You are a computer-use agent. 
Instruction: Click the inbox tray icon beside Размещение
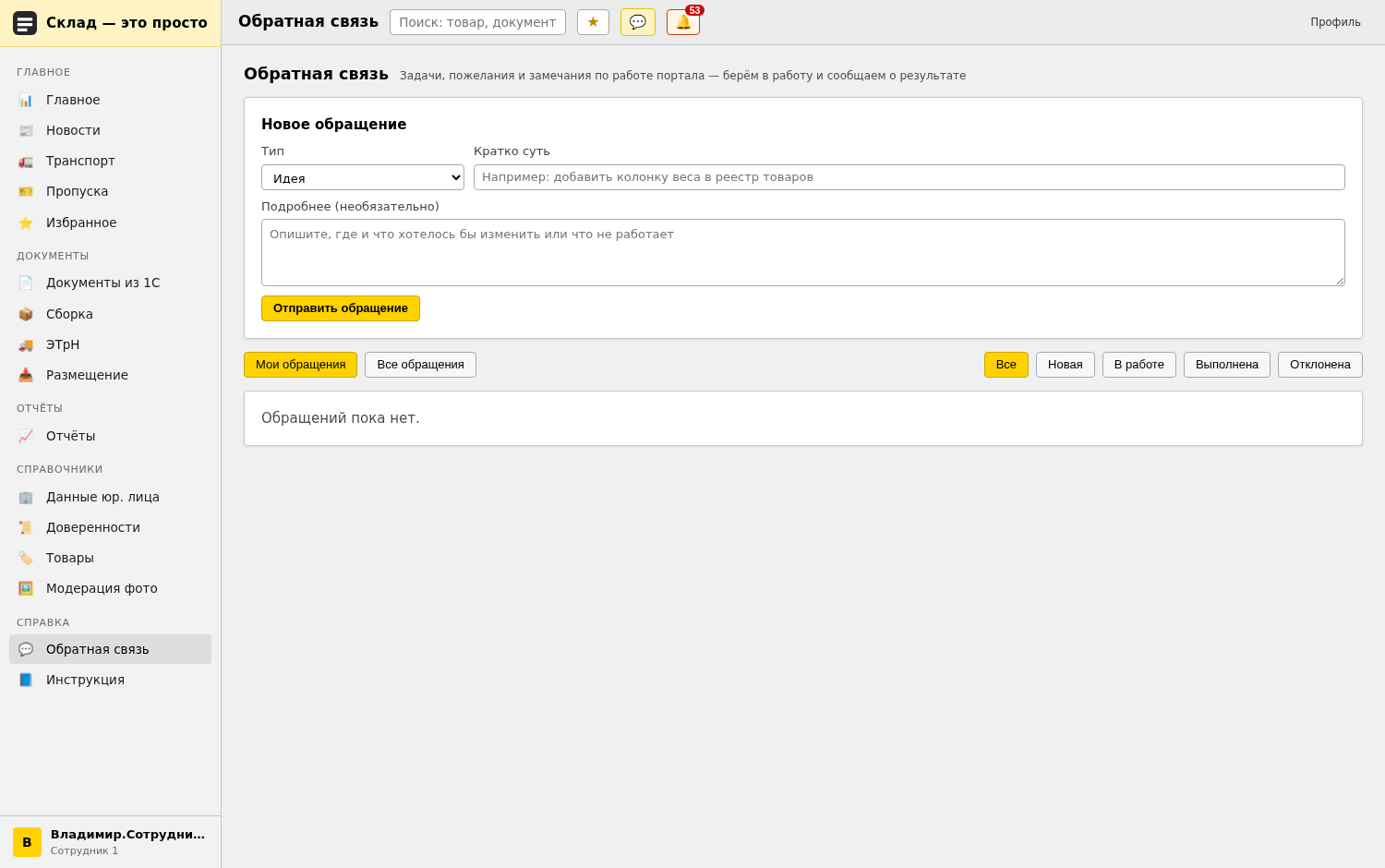tap(26, 375)
